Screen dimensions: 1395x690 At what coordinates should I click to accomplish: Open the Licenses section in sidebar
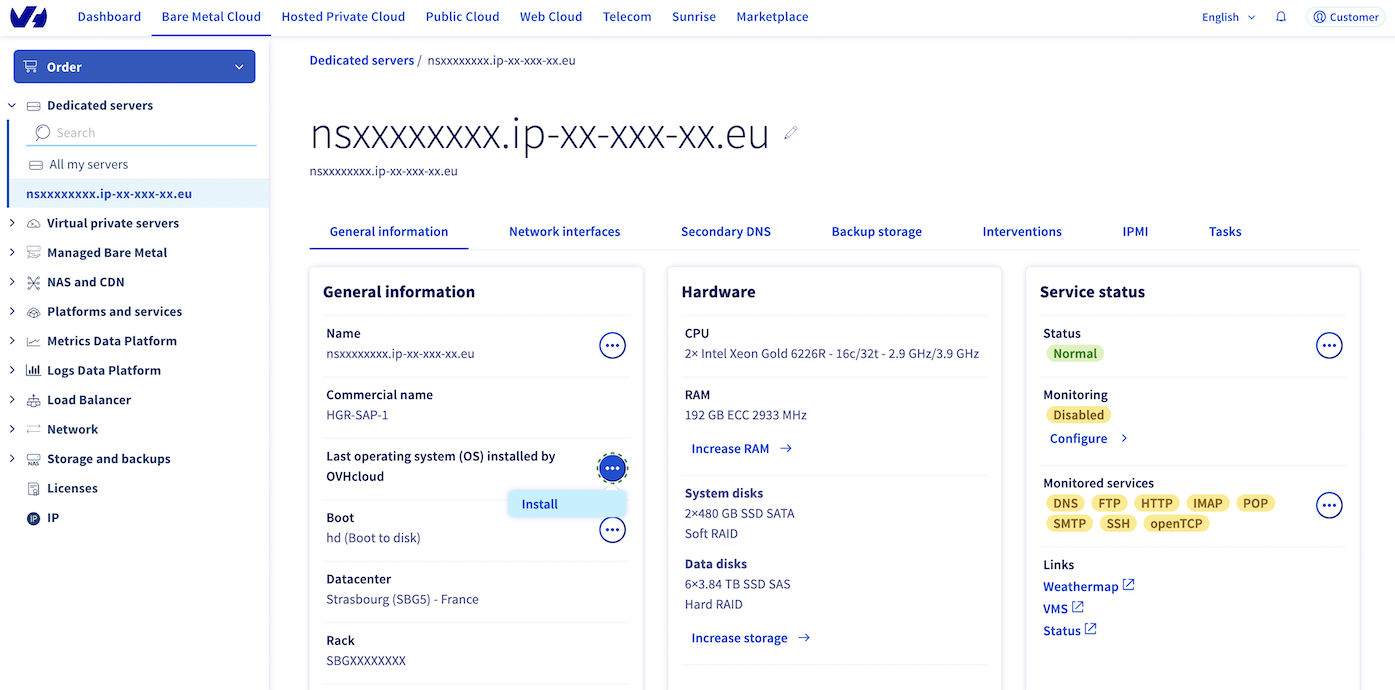[x=72, y=488]
